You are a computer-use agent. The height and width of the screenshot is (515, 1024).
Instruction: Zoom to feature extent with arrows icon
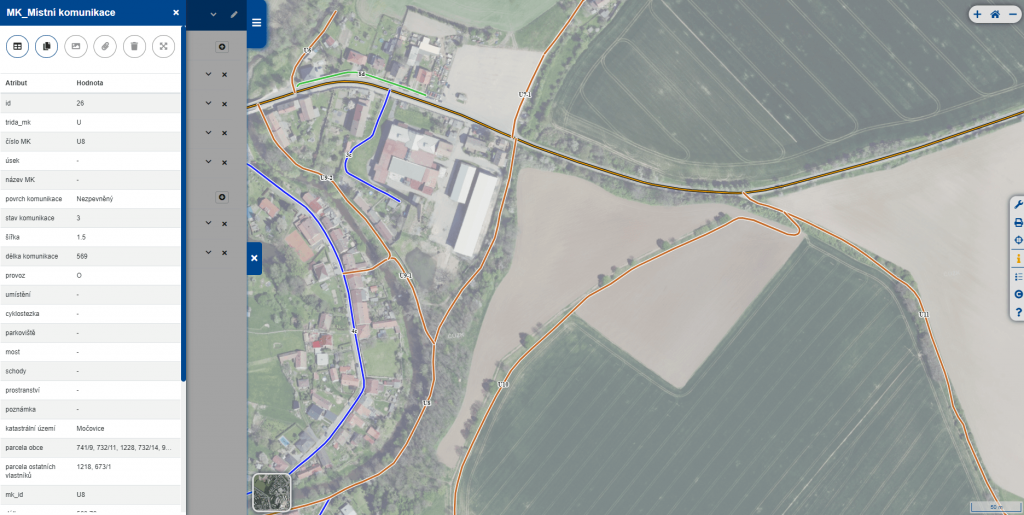163,46
